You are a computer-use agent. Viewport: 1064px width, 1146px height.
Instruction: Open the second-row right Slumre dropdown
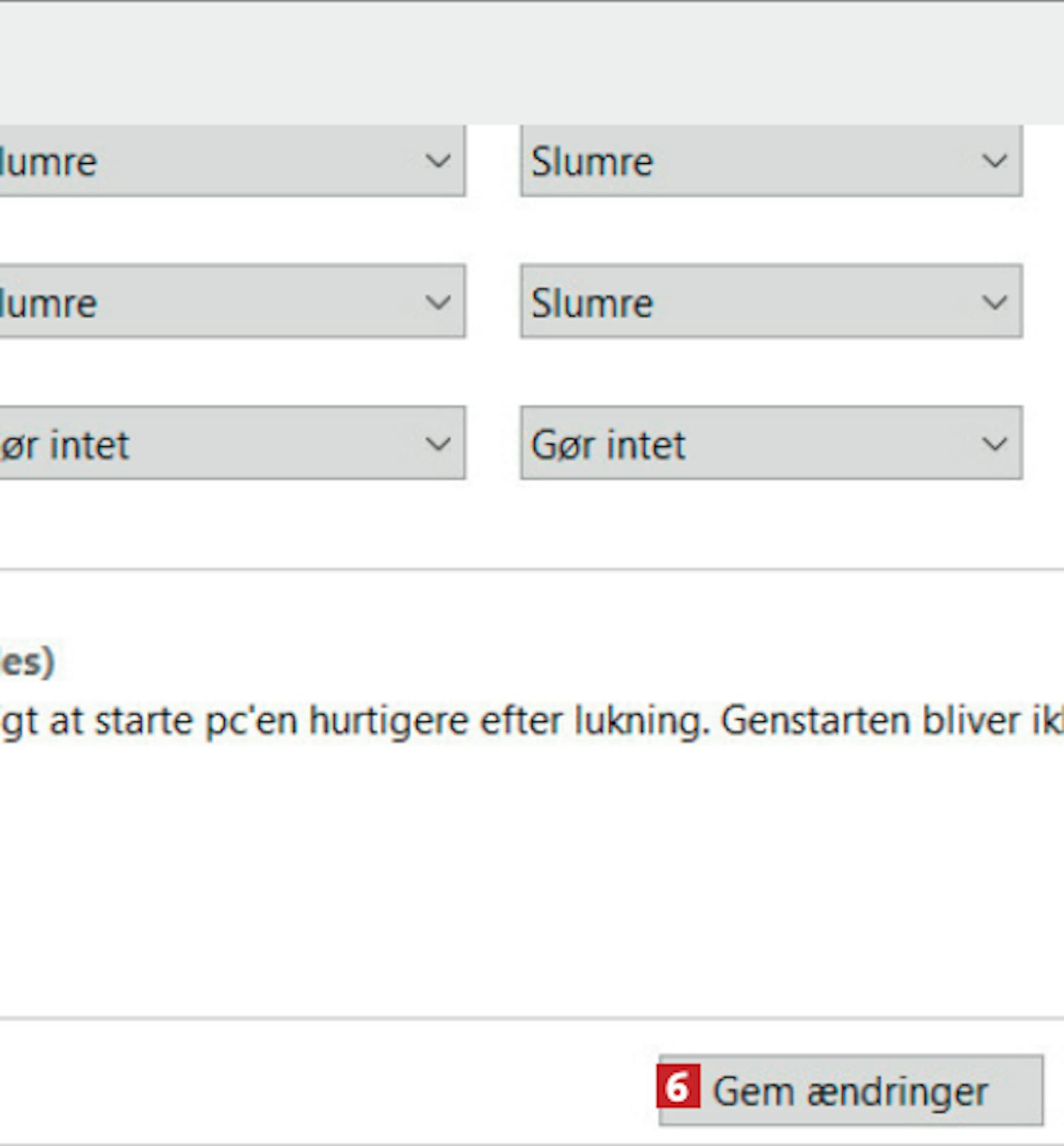point(770,301)
